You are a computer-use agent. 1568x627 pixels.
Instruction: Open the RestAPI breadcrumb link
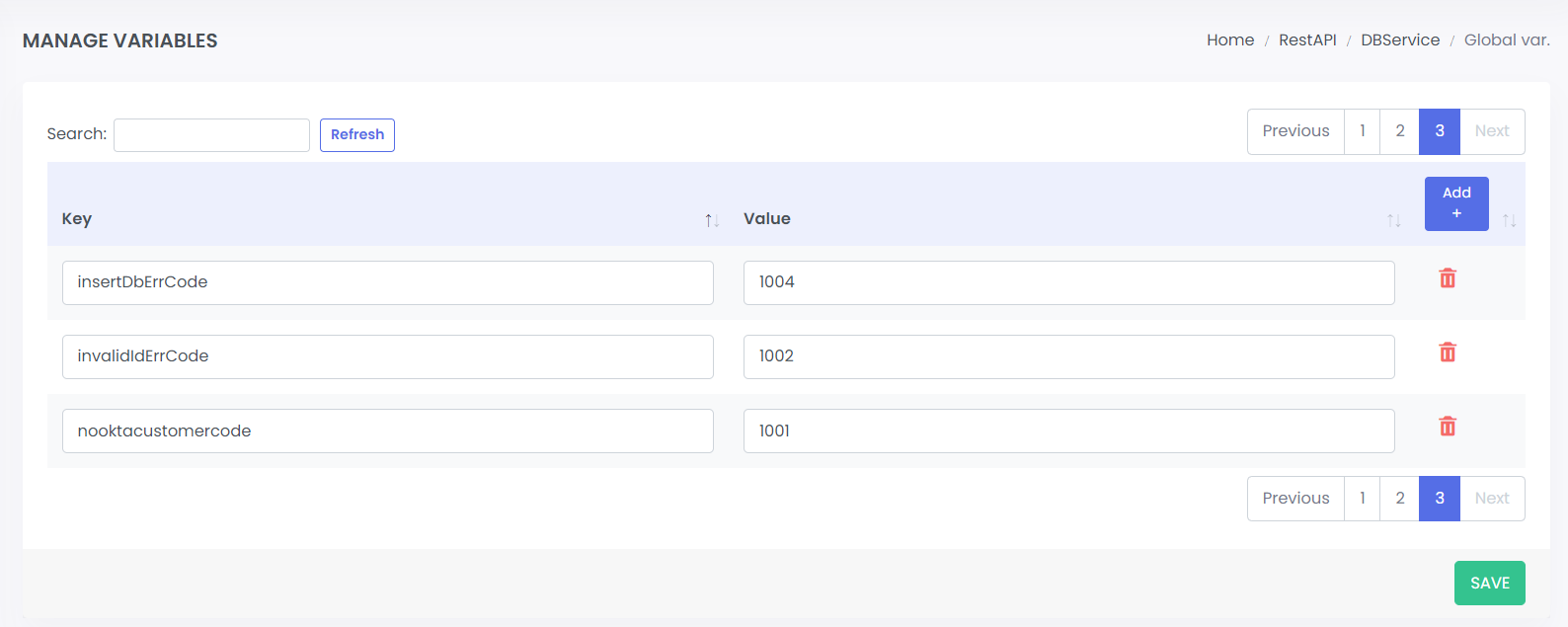pyautogui.click(x=1307, y=40)
